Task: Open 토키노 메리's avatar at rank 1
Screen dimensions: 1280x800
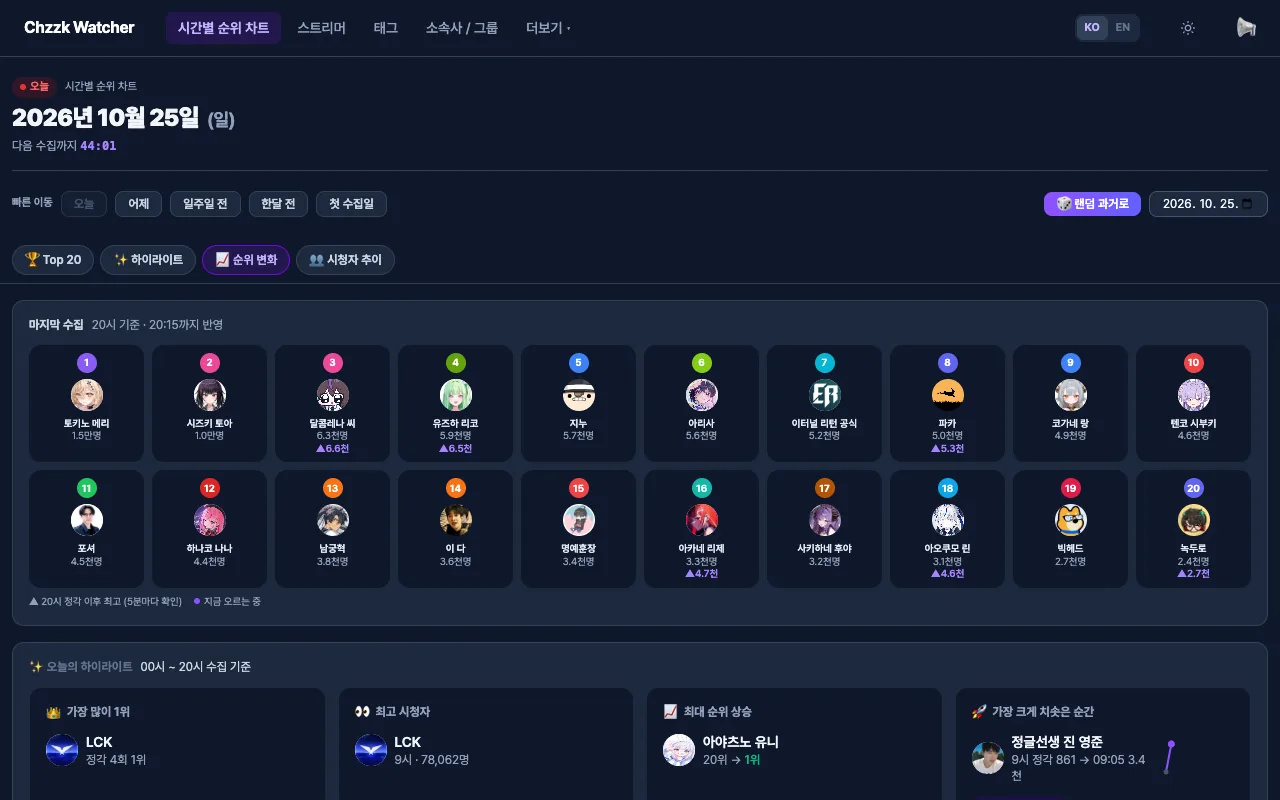Action: point(87,395)
